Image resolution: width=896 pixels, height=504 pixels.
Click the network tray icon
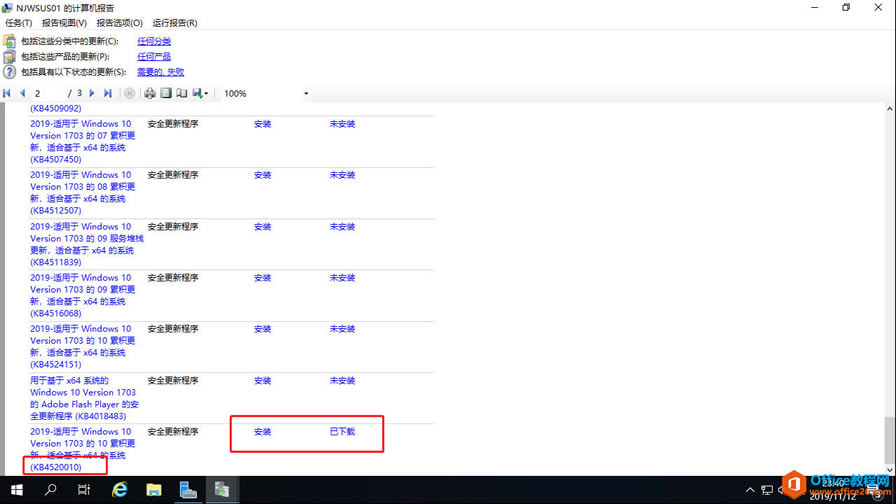coord(767,490)
